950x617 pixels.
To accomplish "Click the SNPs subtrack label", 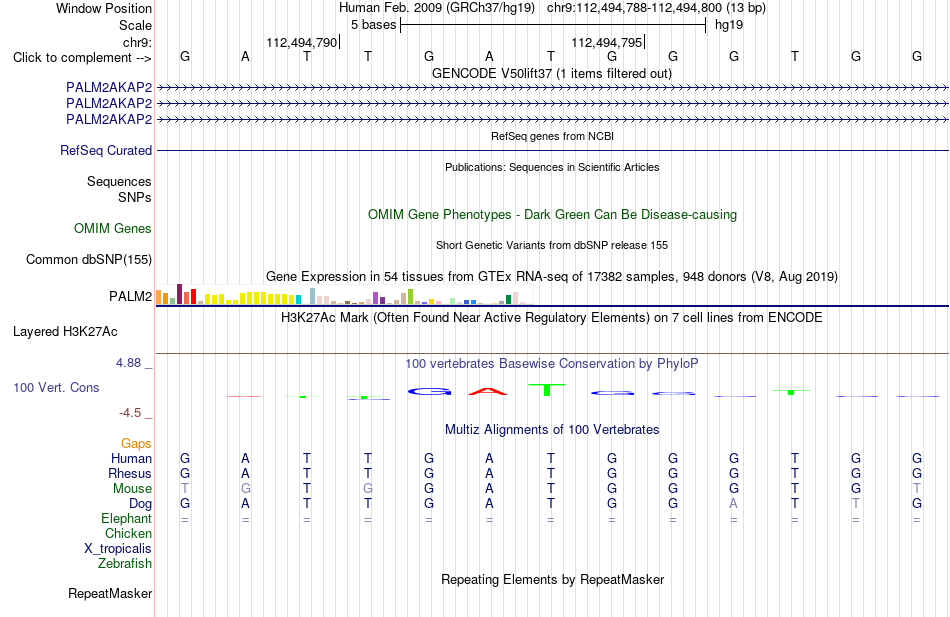I will pyautogui.click(x=135, y=198).
